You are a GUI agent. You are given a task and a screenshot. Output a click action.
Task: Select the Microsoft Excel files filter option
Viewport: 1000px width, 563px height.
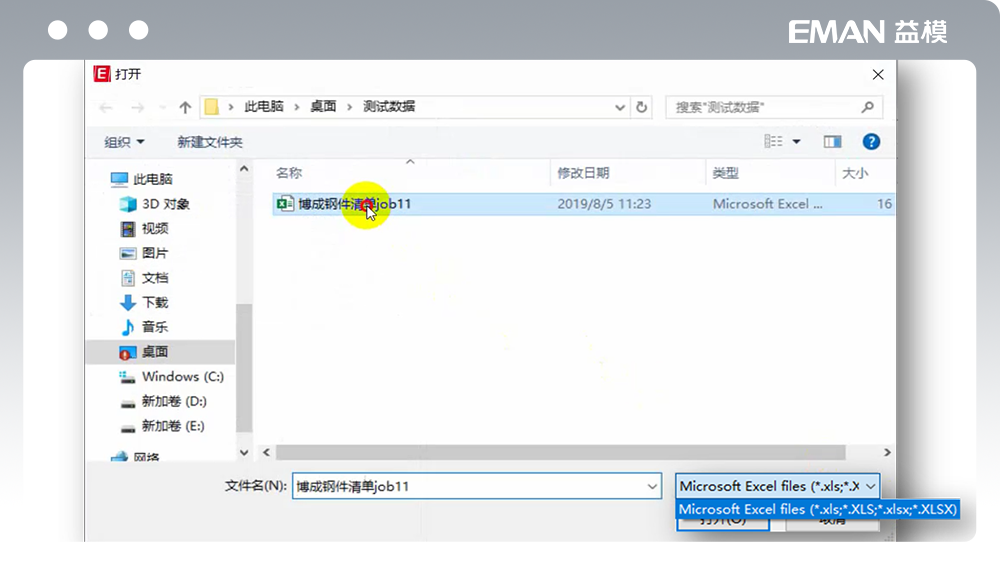pyautogui.click(x=817, y=510)
